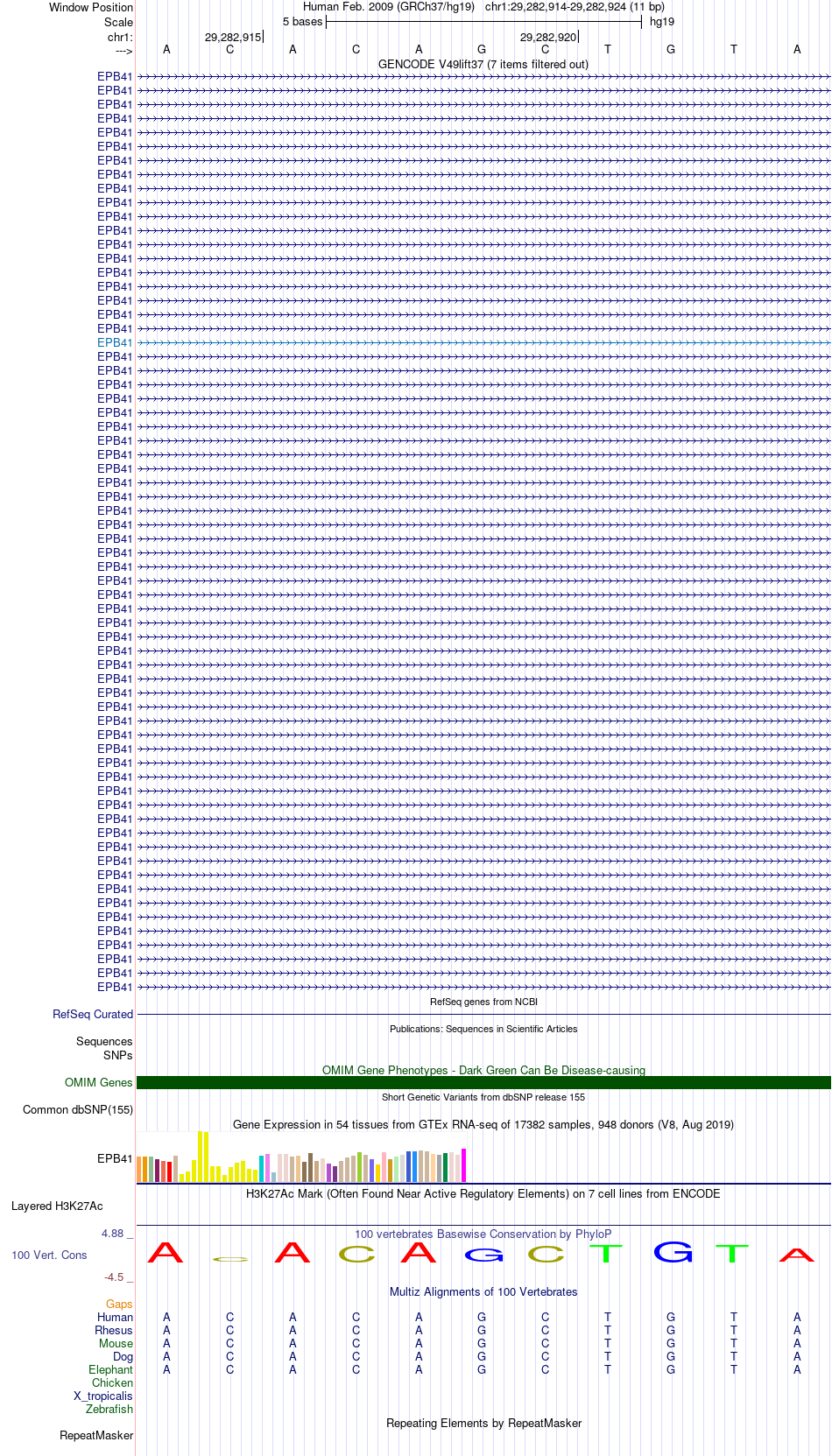The height and width of the screenshot is (1456, 832).
Task: Click the orange 'Gaps' alignment label
Action: 119,1304
